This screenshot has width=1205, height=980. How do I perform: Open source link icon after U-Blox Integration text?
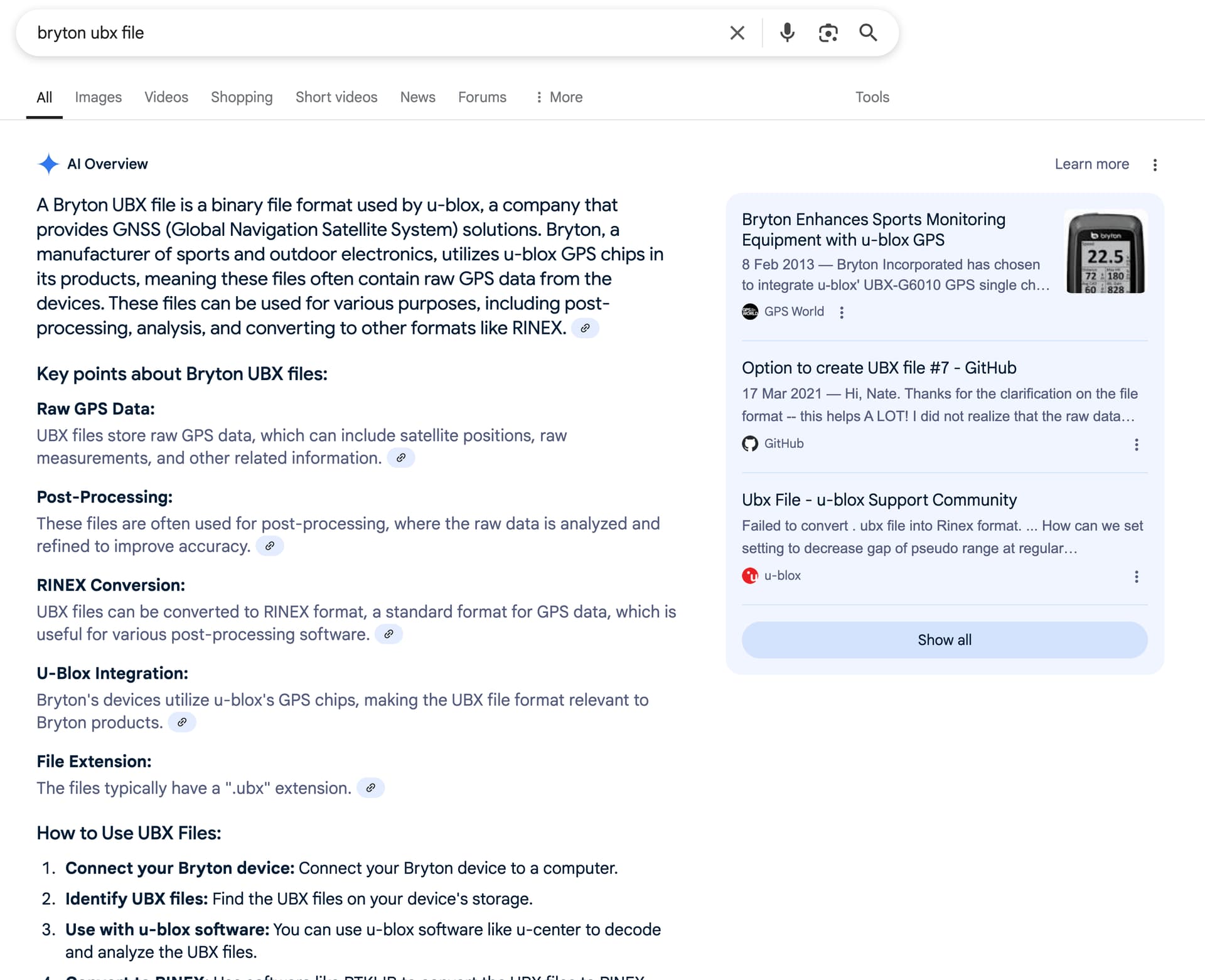click(x=182, y=722)
